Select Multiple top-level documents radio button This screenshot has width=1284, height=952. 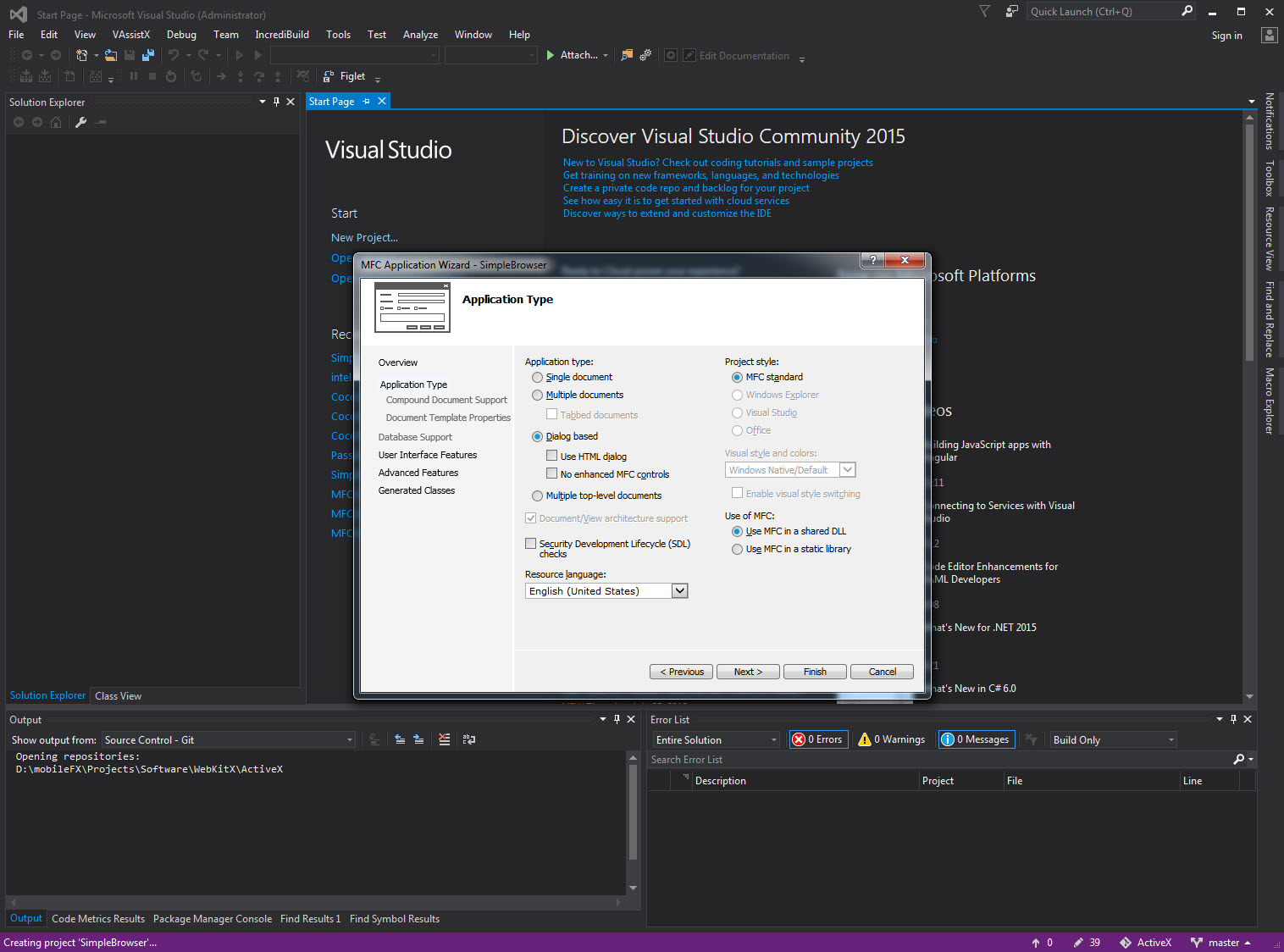tap(537, 496)
